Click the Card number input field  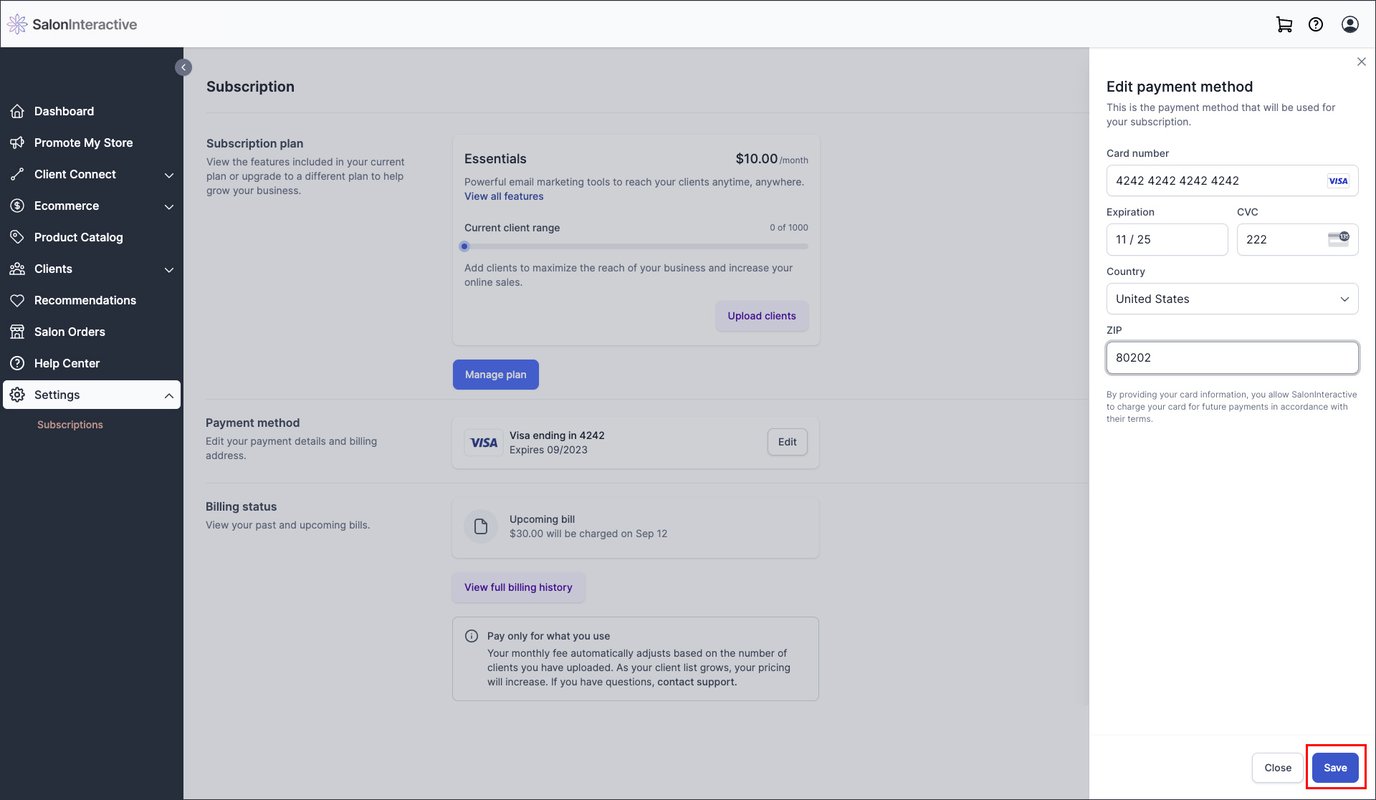pyautogui.click(x=1232, y=181)
